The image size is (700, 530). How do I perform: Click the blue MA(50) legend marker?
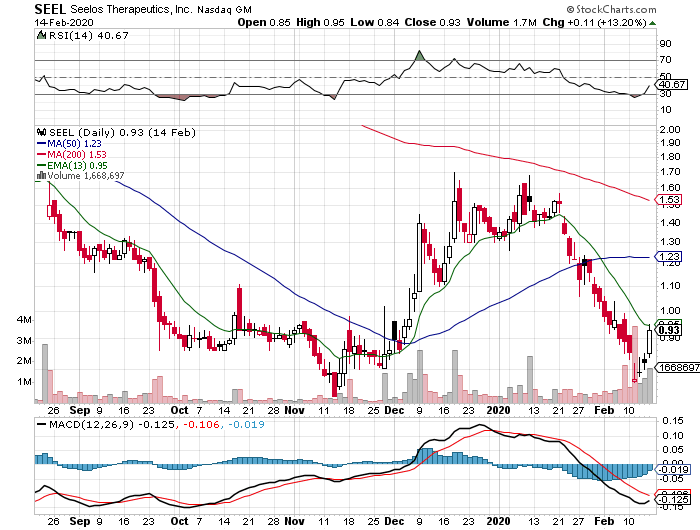(x=40, y=143)
